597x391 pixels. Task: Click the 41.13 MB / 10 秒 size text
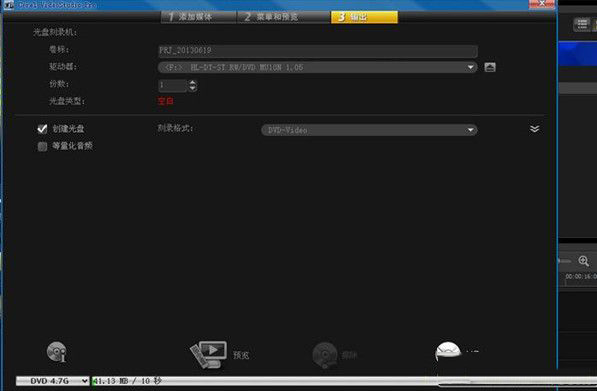(x=127, y=381)
